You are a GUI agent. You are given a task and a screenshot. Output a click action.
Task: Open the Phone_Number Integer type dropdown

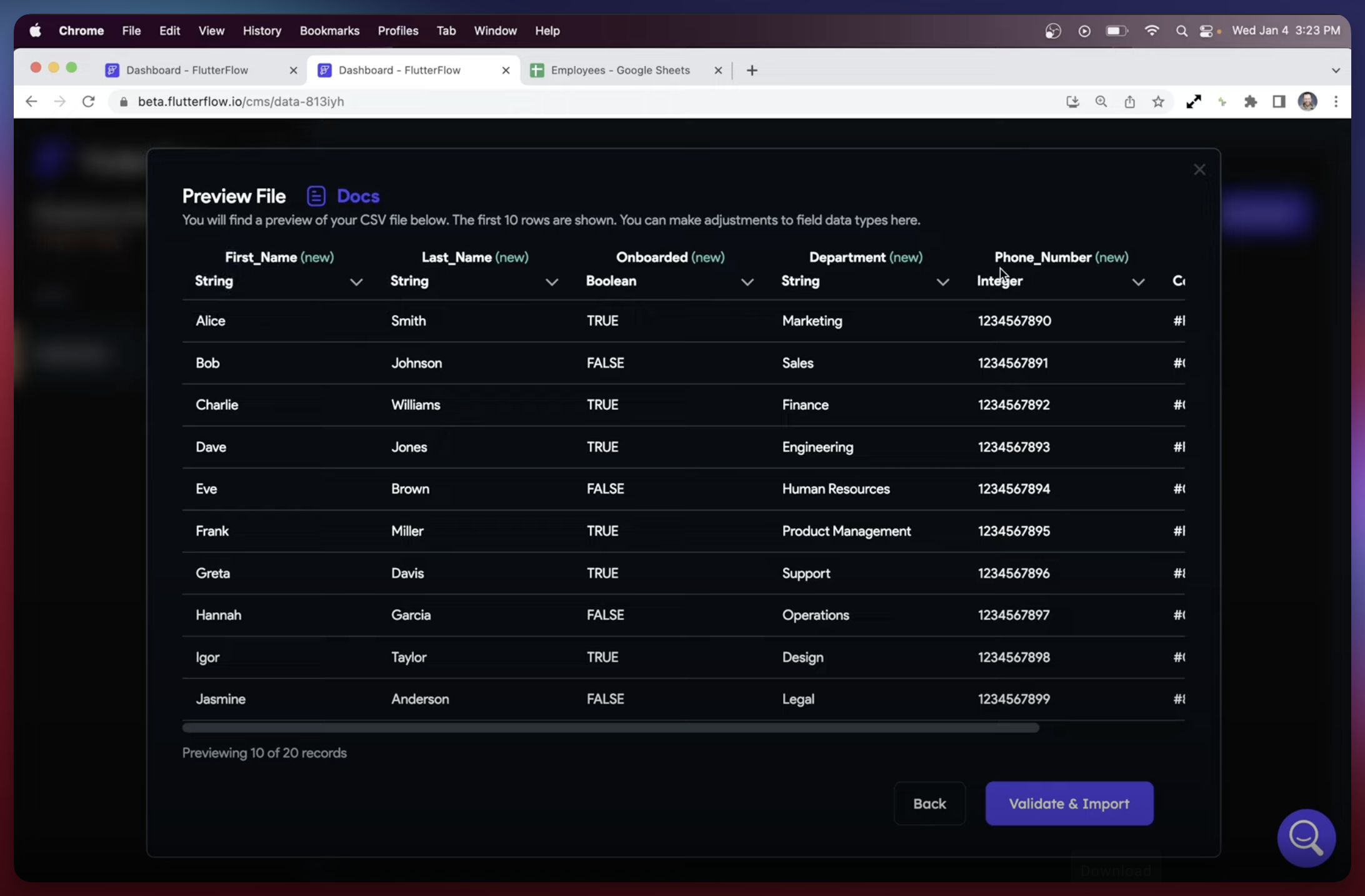1139,282
